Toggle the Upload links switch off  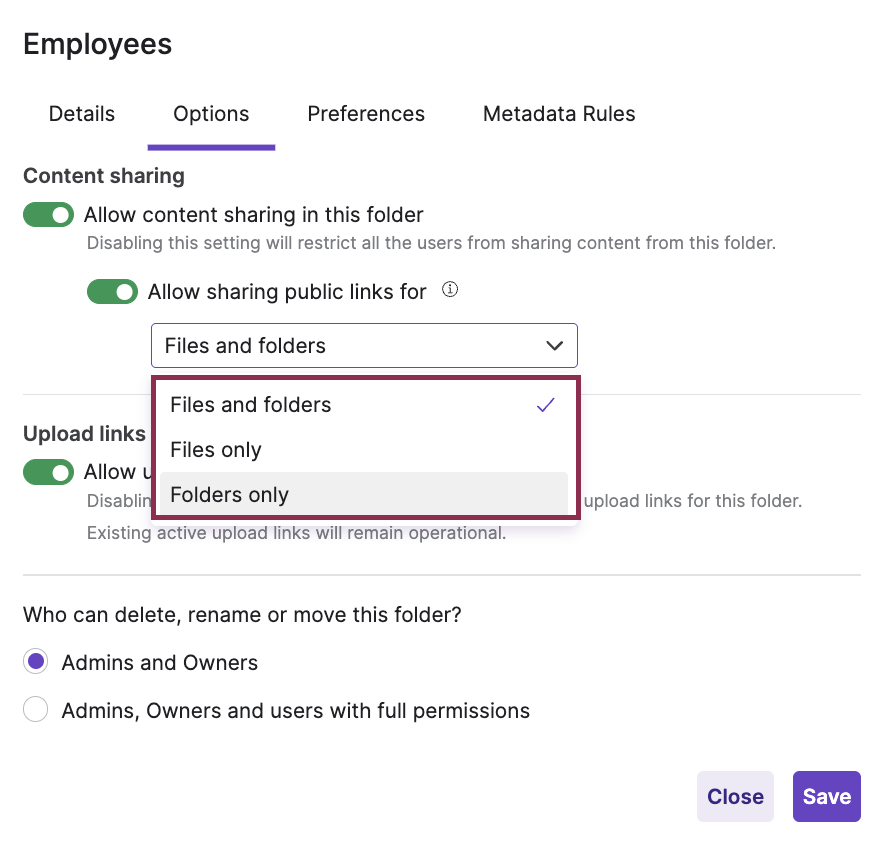(x=49, y=472)
